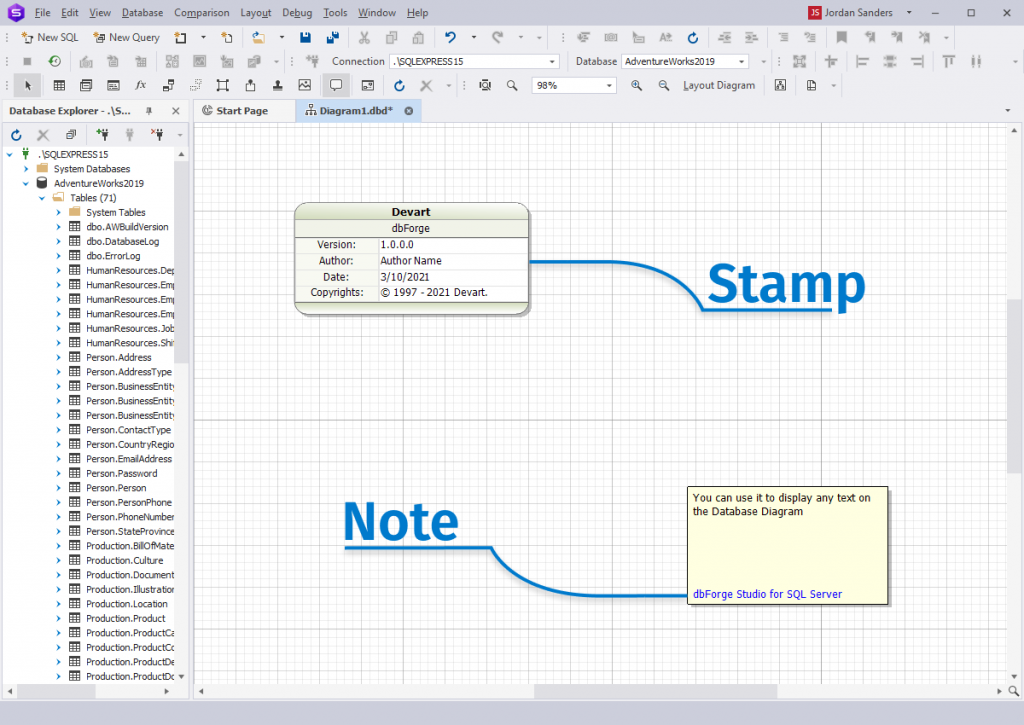Expand the System Databases folder
Image resolution: width=1024 pixels, height=725 pixels.
[x=26, y=169]
